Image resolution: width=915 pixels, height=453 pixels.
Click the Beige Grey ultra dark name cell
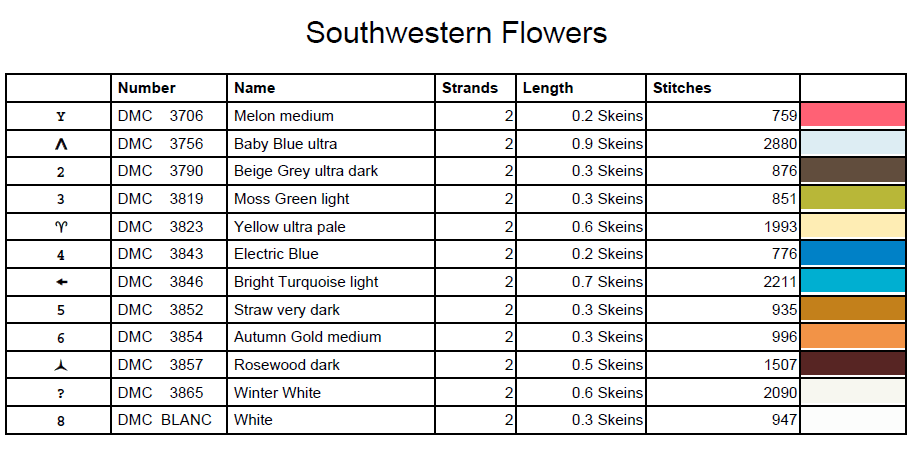pos(306,171)
